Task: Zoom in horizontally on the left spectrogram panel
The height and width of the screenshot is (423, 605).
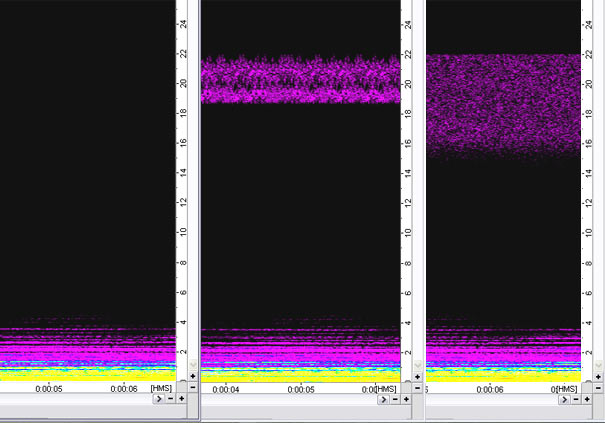Action: (x=182, y=398)
